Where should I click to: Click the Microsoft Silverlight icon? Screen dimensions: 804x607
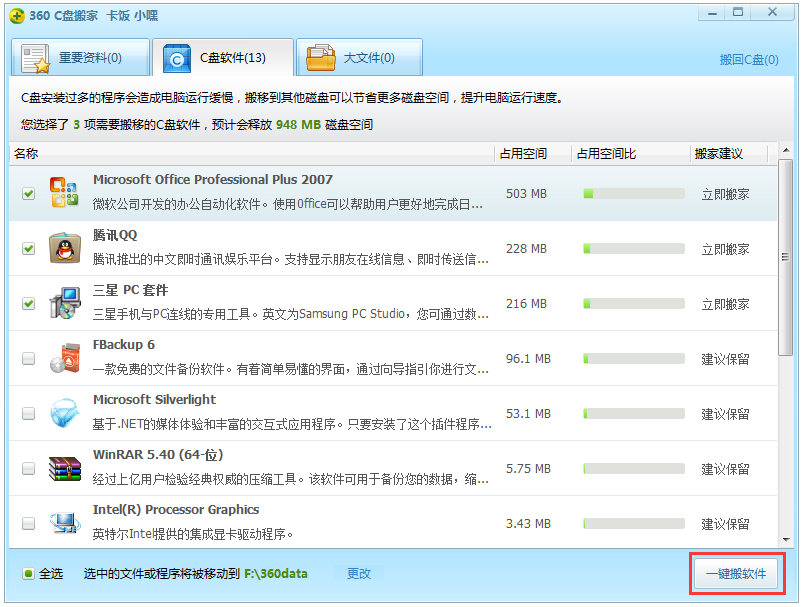[65, 413]
